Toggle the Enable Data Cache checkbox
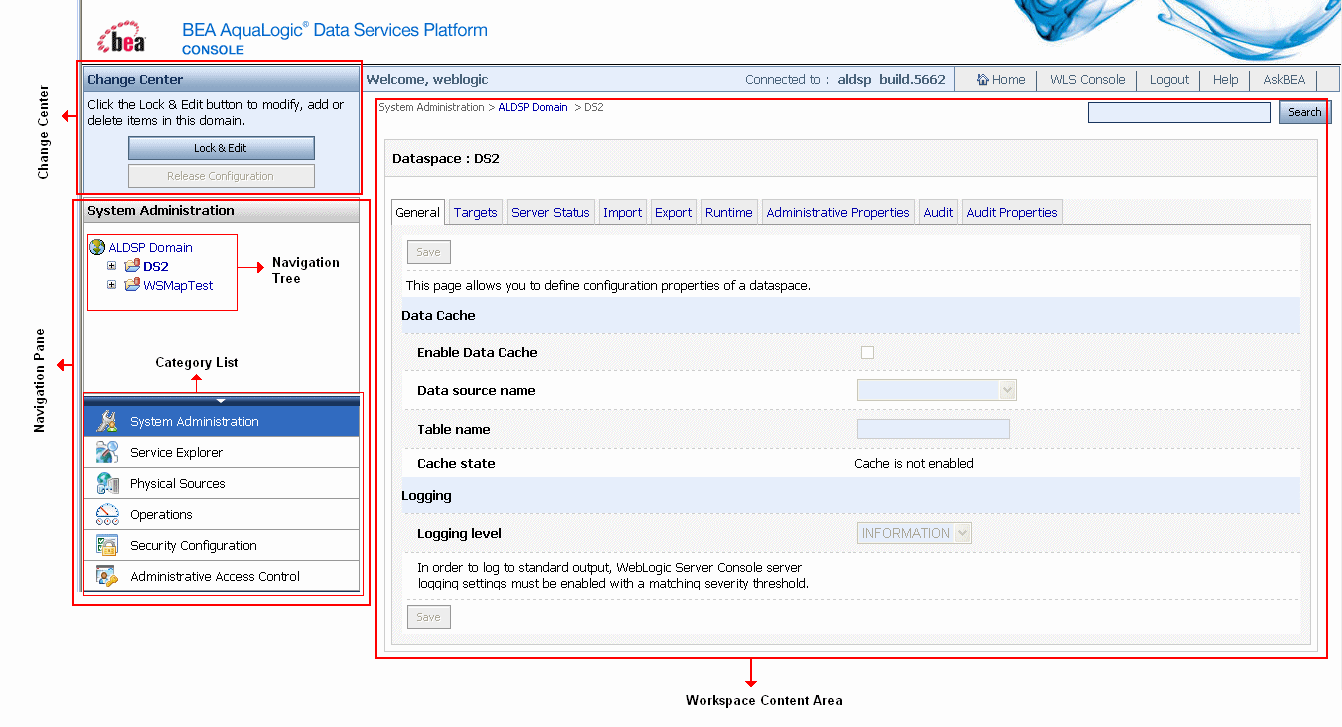Image resolution: width=1342 pixels, height=727 pixels. (867, 352)
